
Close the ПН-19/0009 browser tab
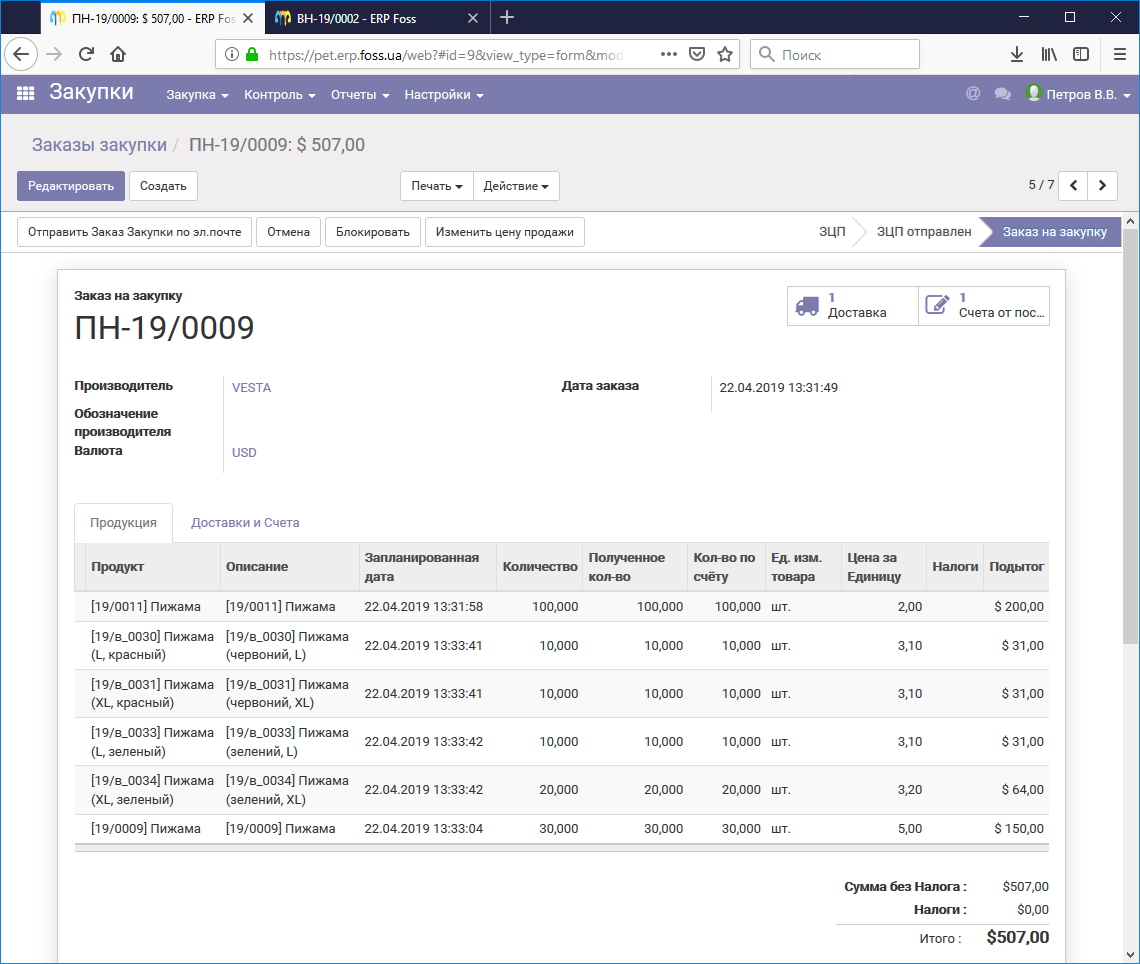click(248, 18)
